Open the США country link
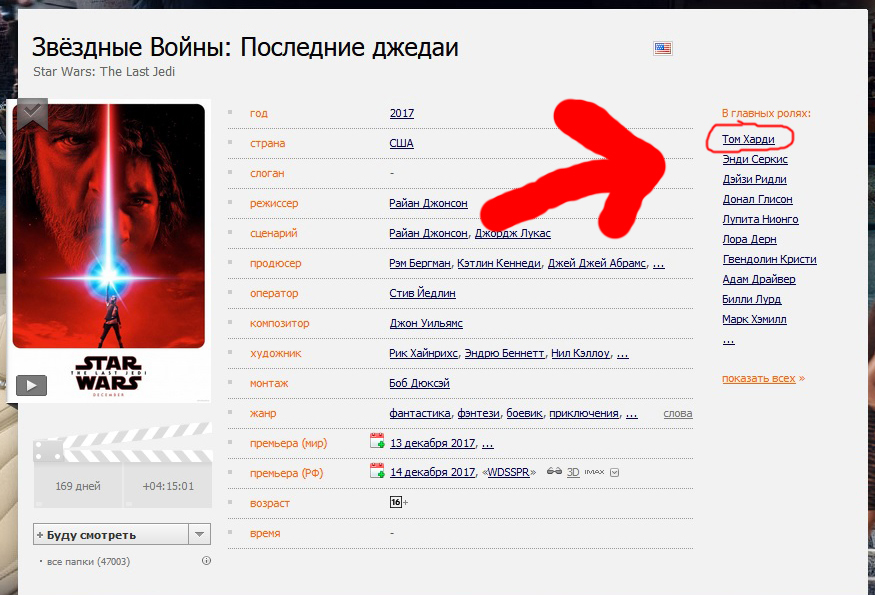875x595 pixels. pyautogui.click(x=401, y=143)
